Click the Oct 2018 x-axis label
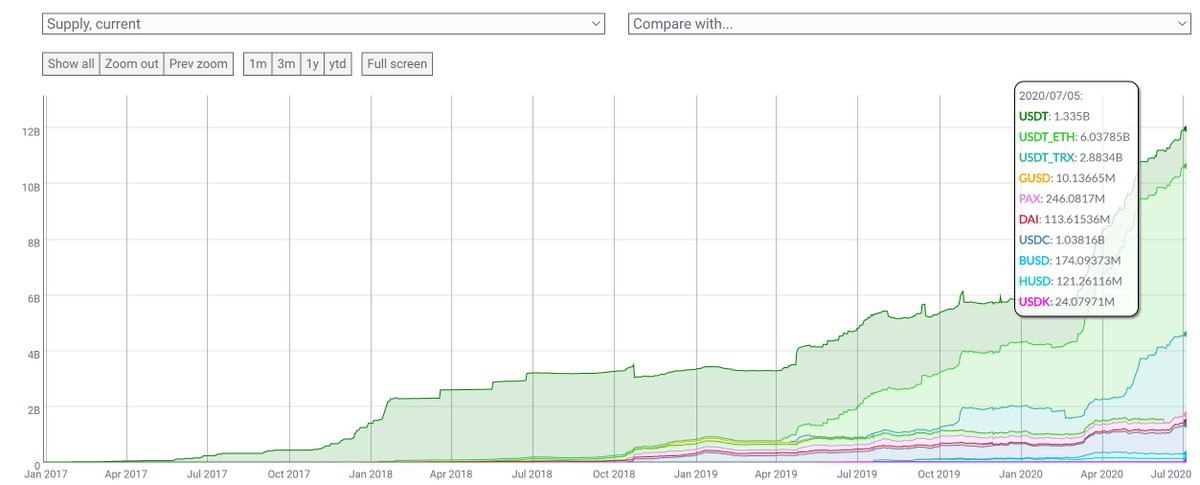1200x485 pixels. pyautogui.click(x=614, y=474)
